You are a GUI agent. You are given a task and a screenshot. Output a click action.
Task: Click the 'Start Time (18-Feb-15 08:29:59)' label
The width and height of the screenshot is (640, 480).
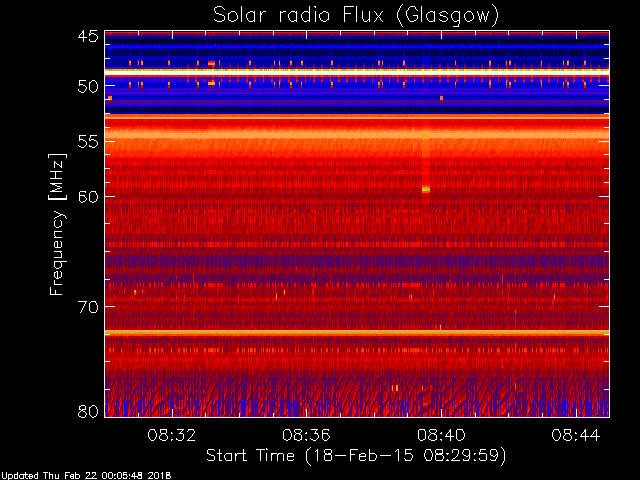pyautogui.click(x=356, y=456)
